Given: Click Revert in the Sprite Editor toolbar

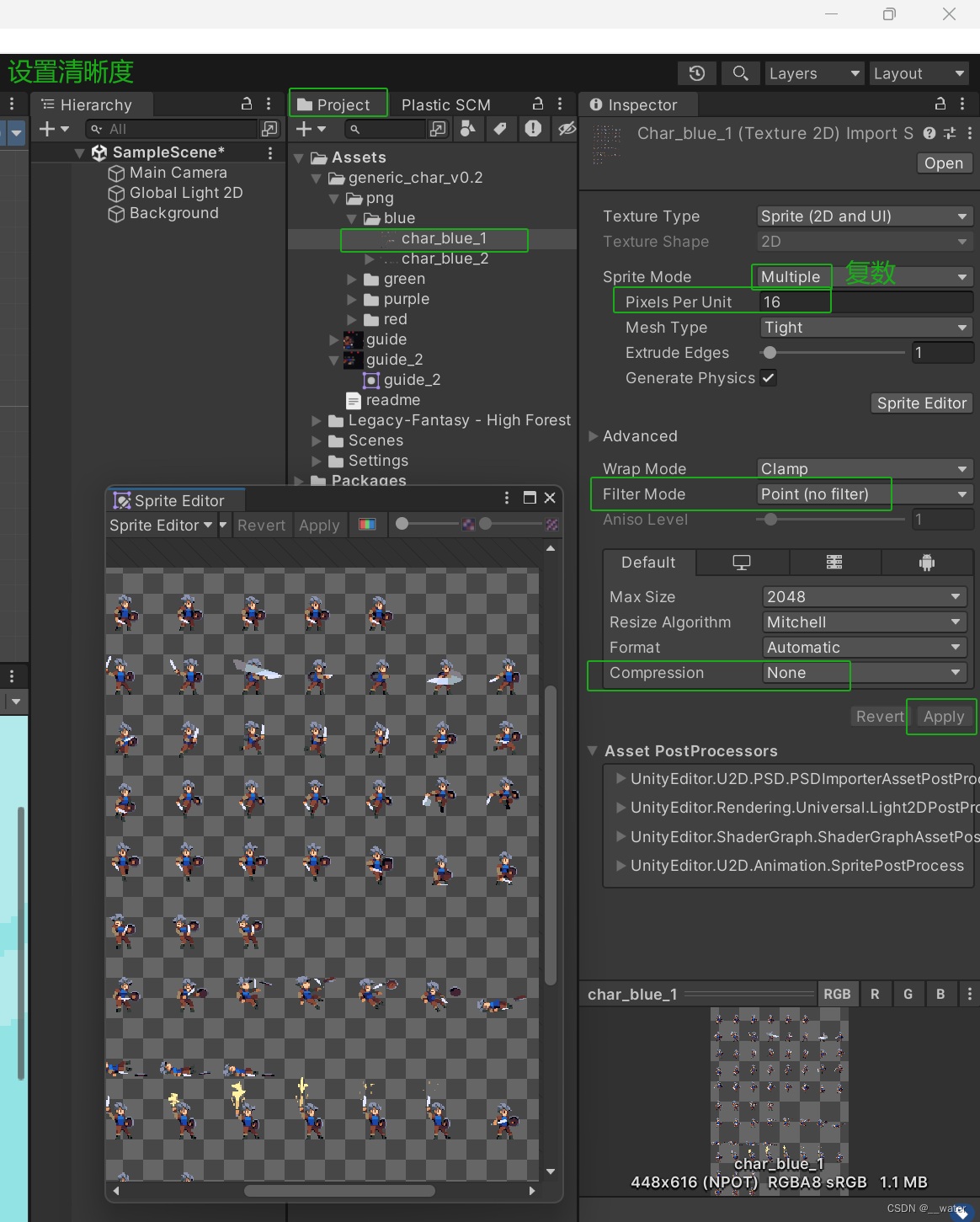Looking at the screenshot, I should coord(261,525).
